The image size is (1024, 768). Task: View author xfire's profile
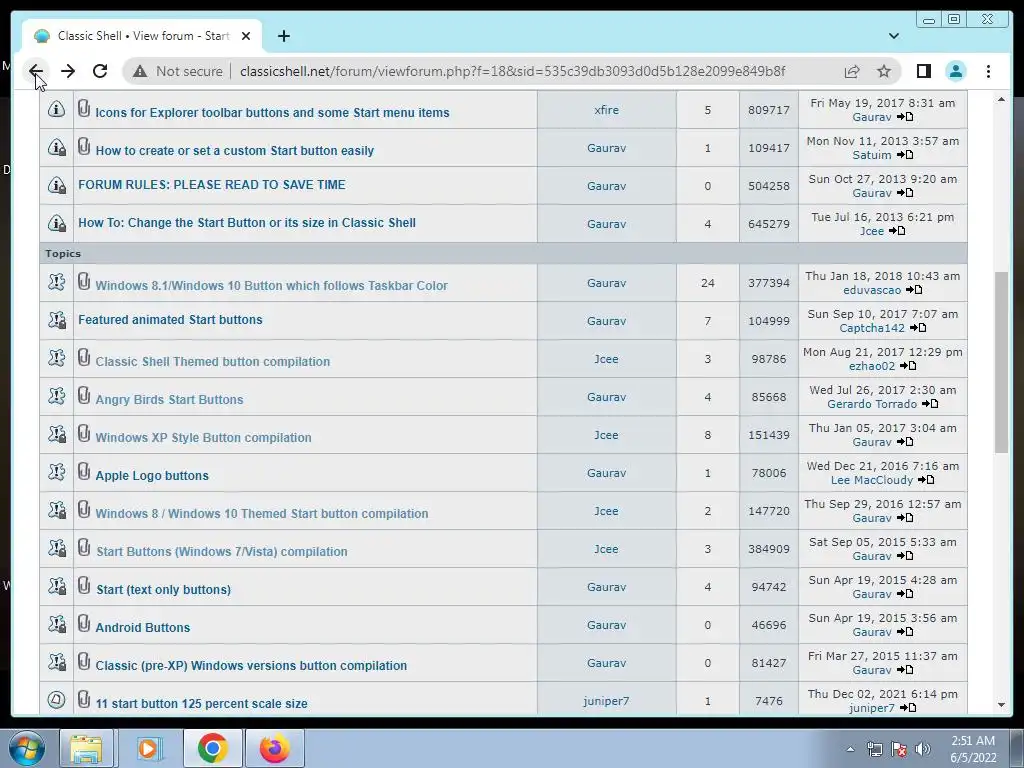pos(606,110)
